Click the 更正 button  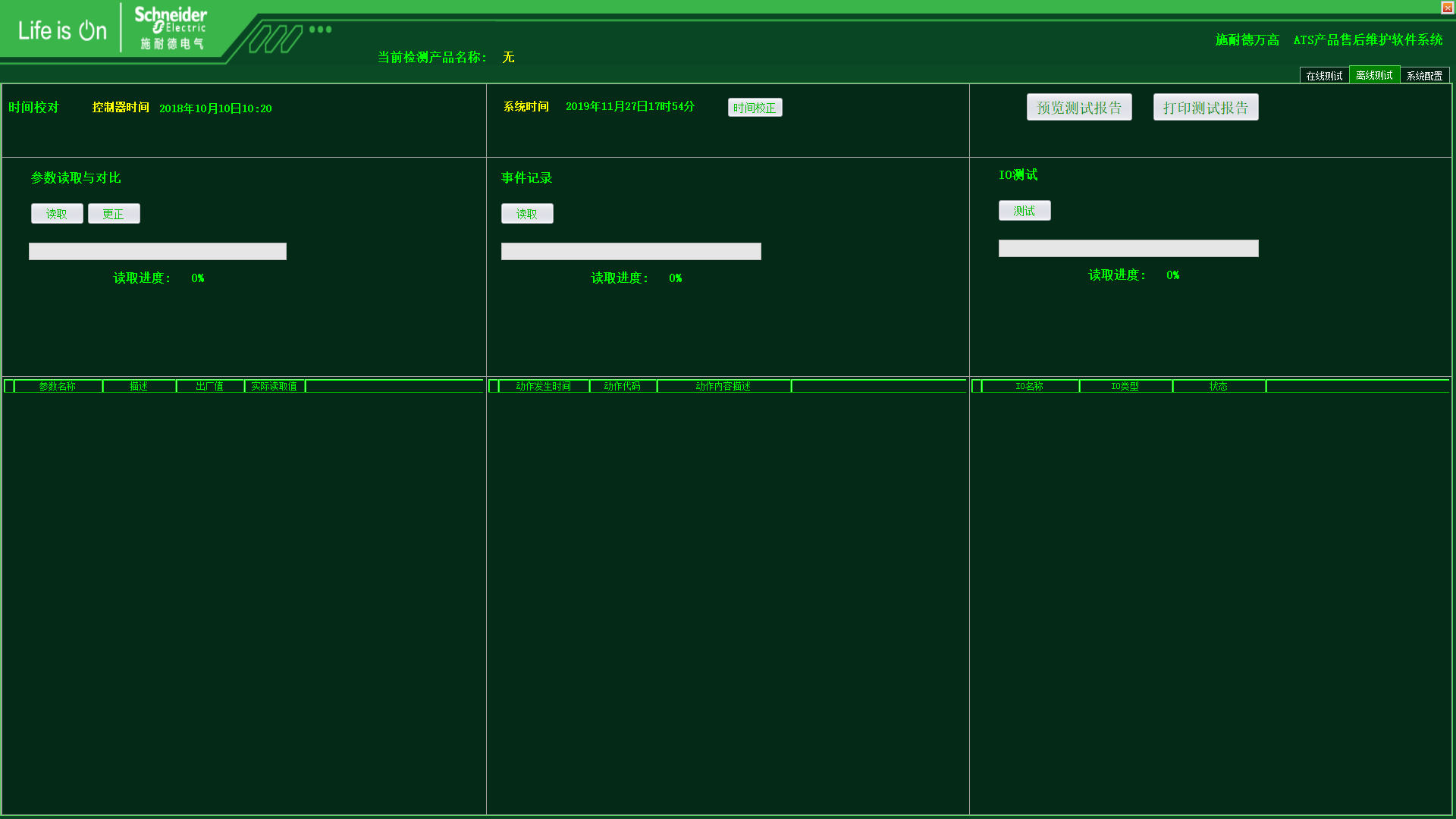tap(114, 214)
